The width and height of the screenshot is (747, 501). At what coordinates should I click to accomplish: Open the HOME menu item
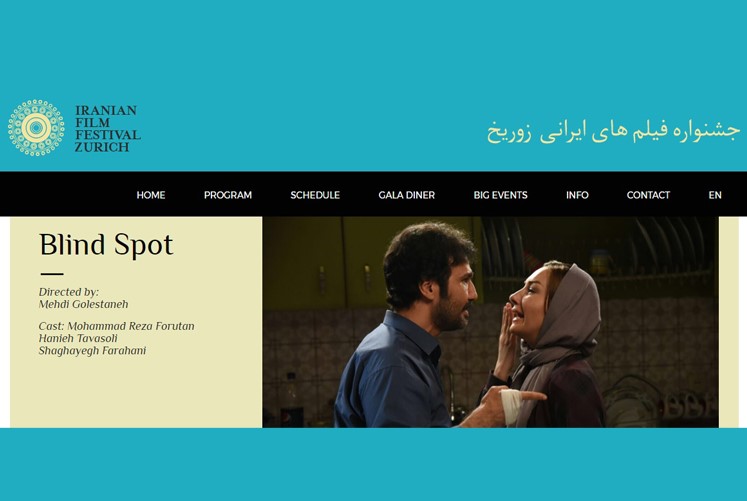(151, 195)
